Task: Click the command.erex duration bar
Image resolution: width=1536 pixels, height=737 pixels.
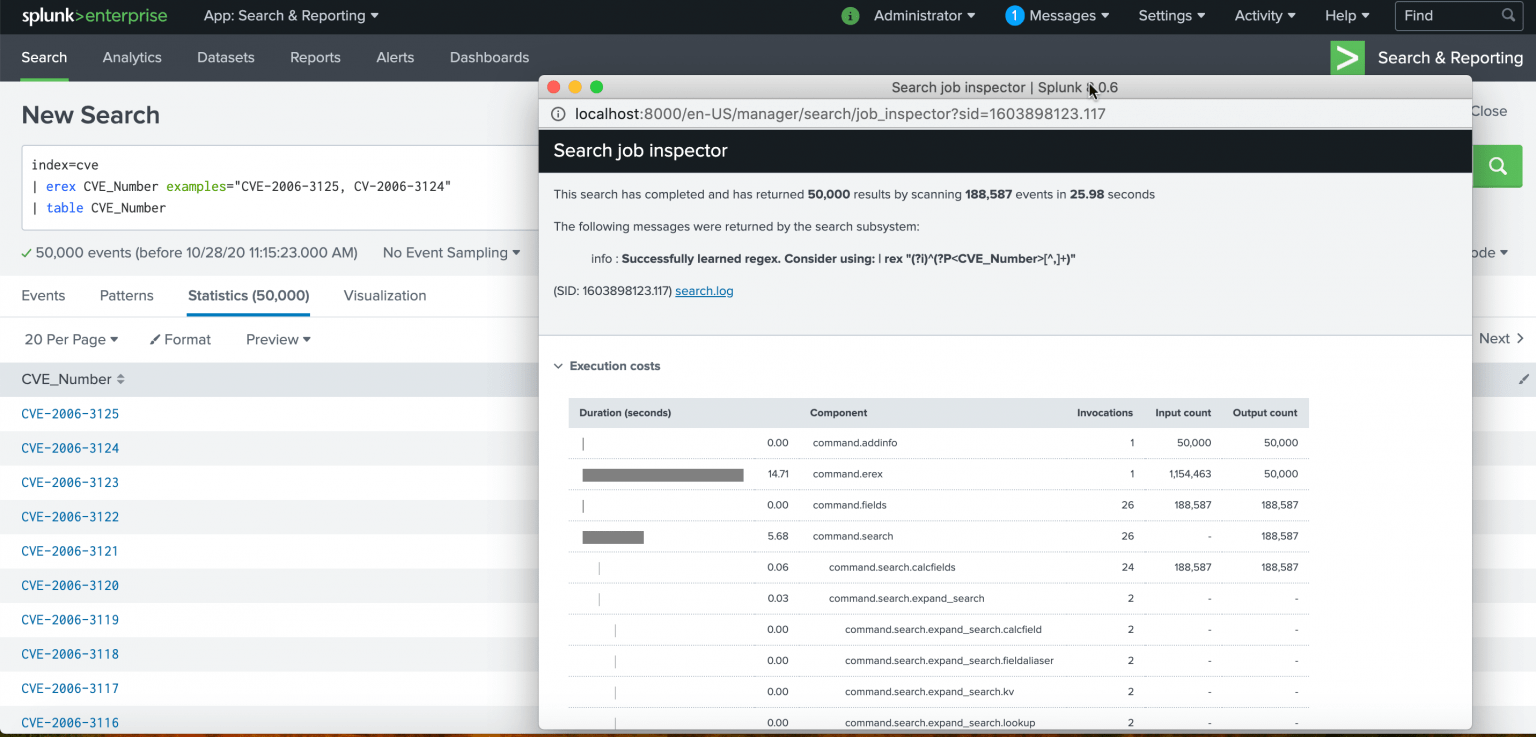Action: tap(663, 475)
